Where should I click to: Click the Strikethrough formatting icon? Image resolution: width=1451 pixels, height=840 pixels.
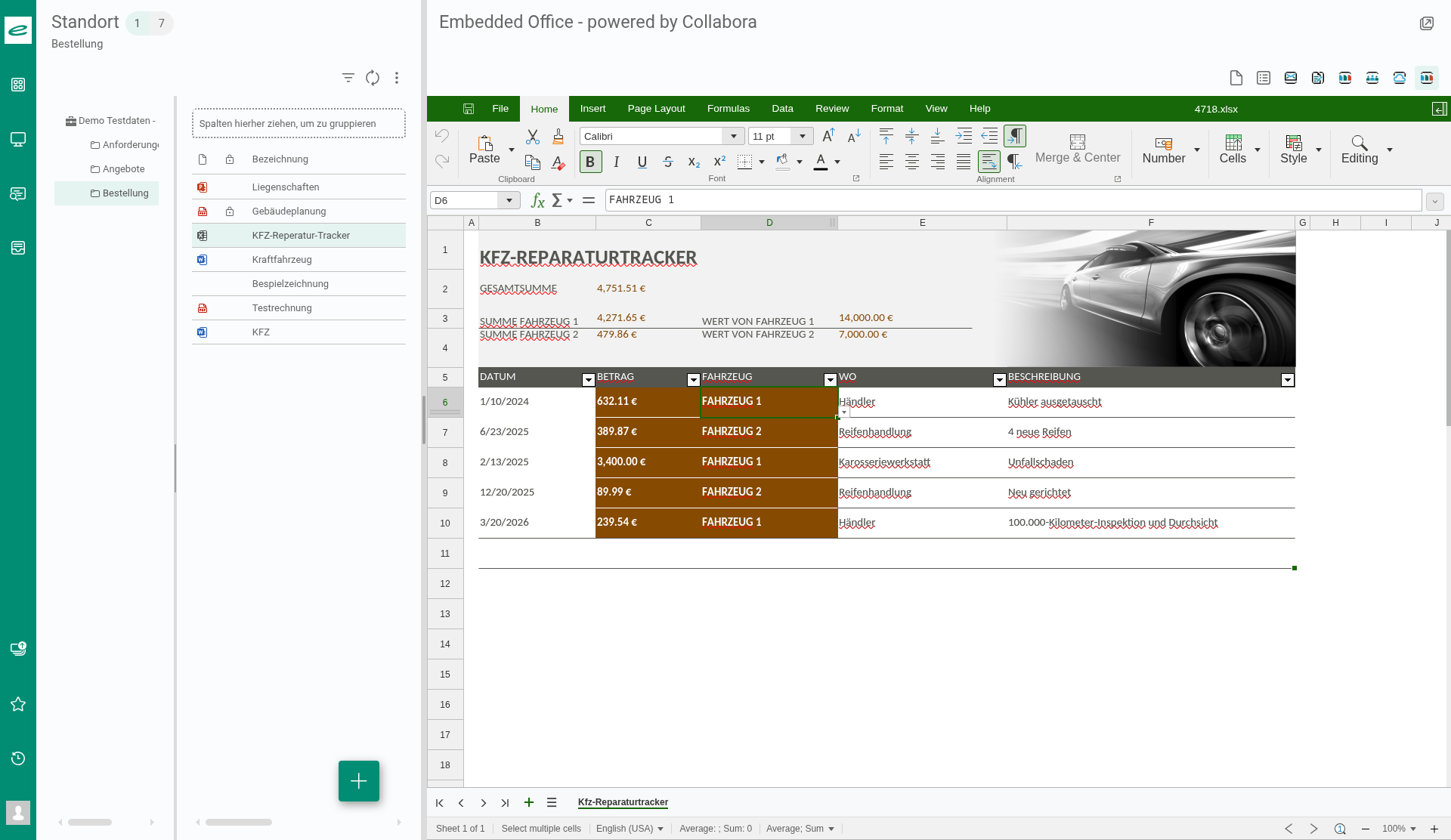668,162
